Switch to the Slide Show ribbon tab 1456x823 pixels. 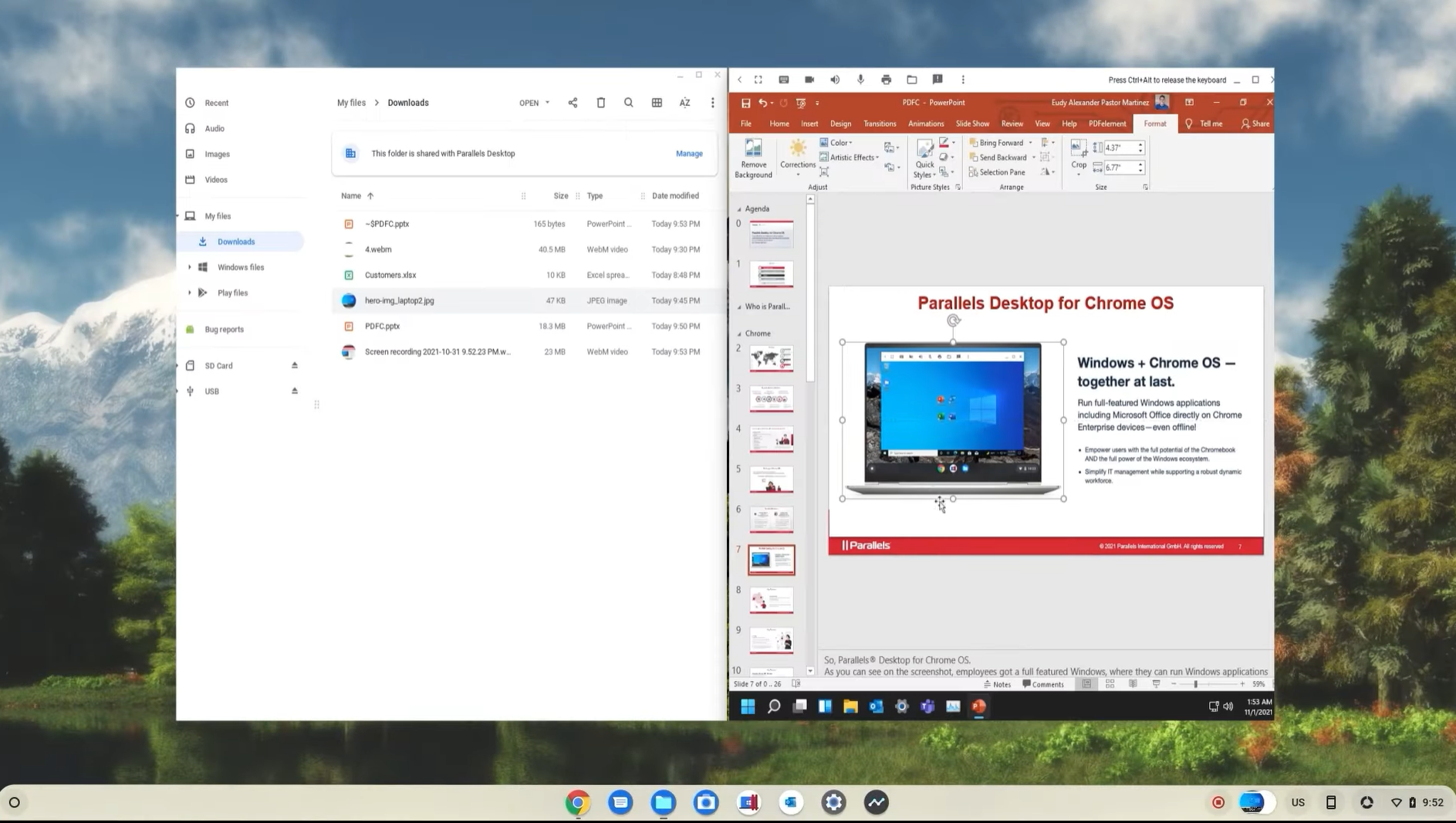pos(972,124)
